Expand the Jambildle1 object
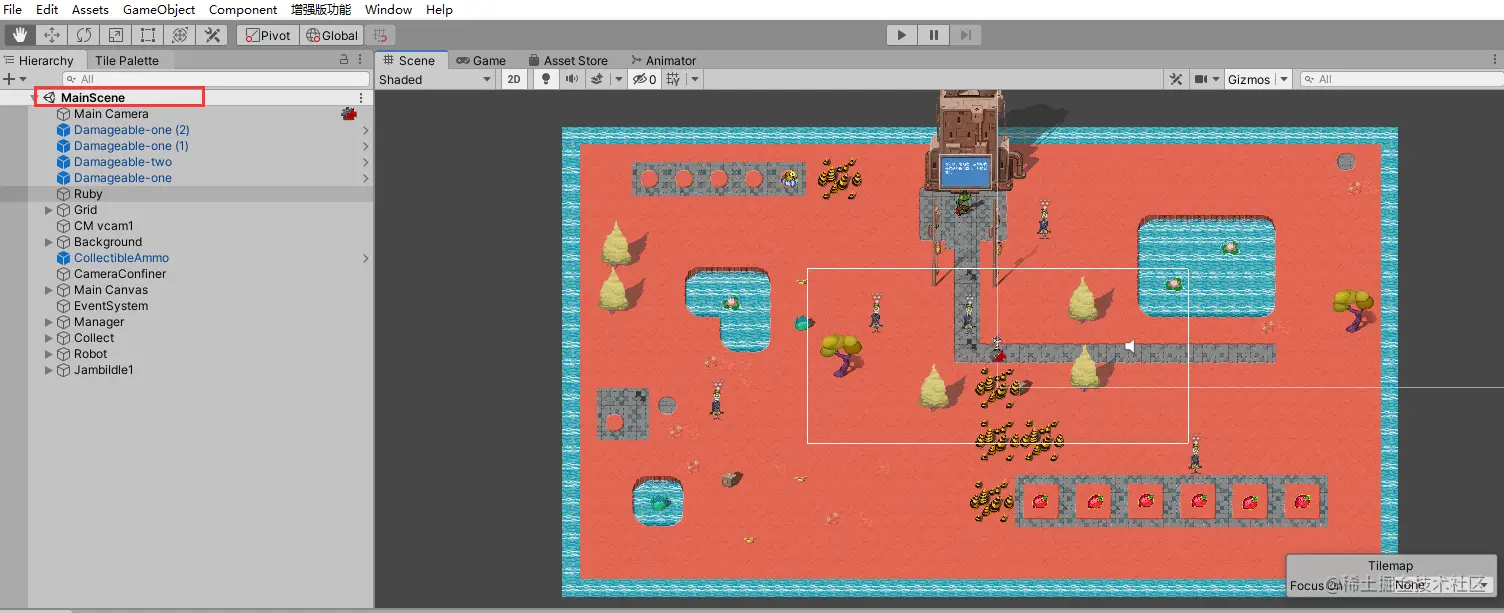This screenshot has width=1504, height=613. coord(49,370)
